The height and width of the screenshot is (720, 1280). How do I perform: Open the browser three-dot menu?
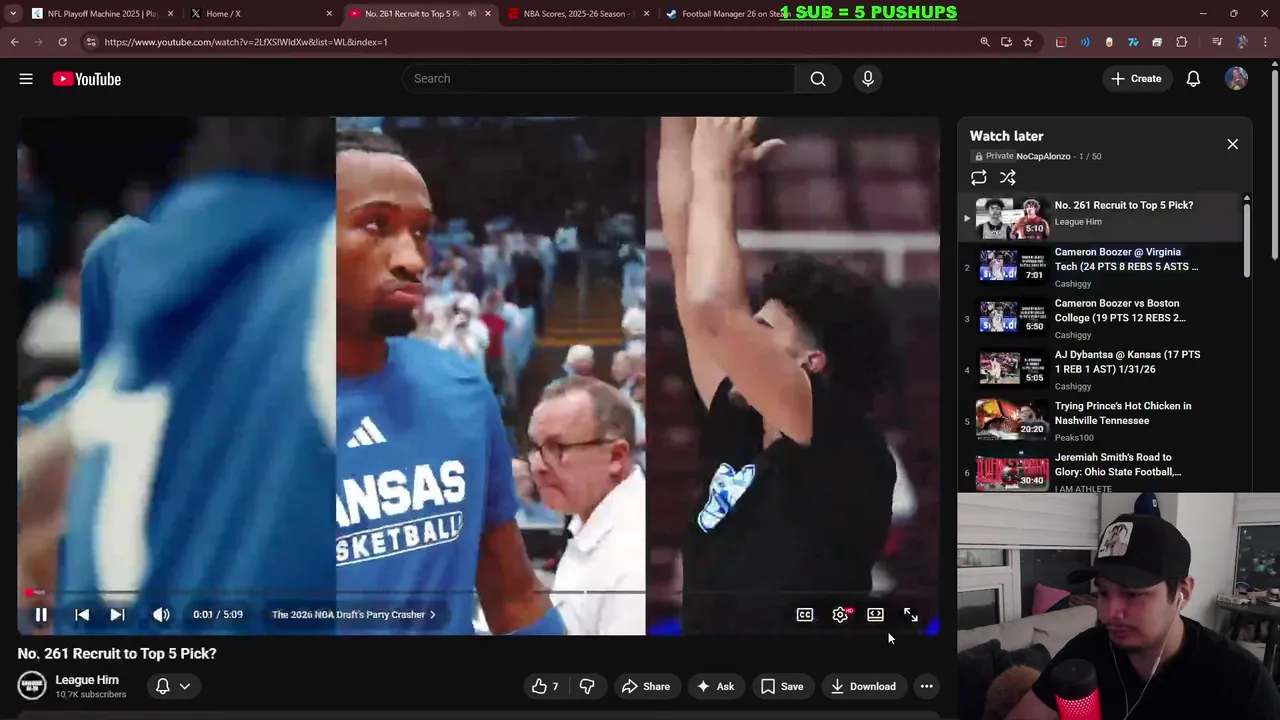[x=1265, y=42]
